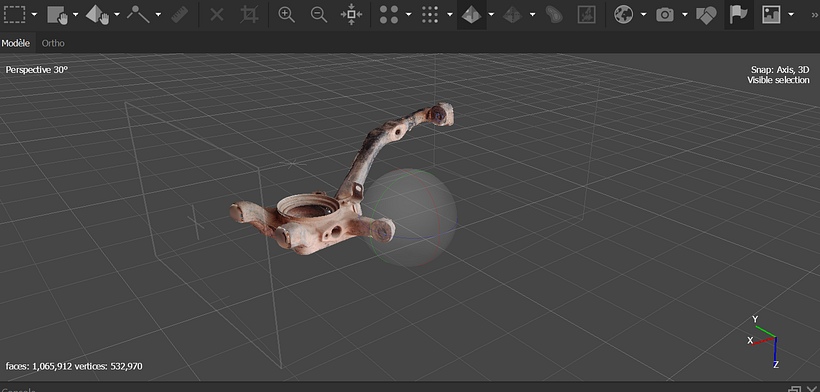This screenshot has height=392, width=820.
Task: Toggle the Show Markers flag icon
Action: pos(738,15)
